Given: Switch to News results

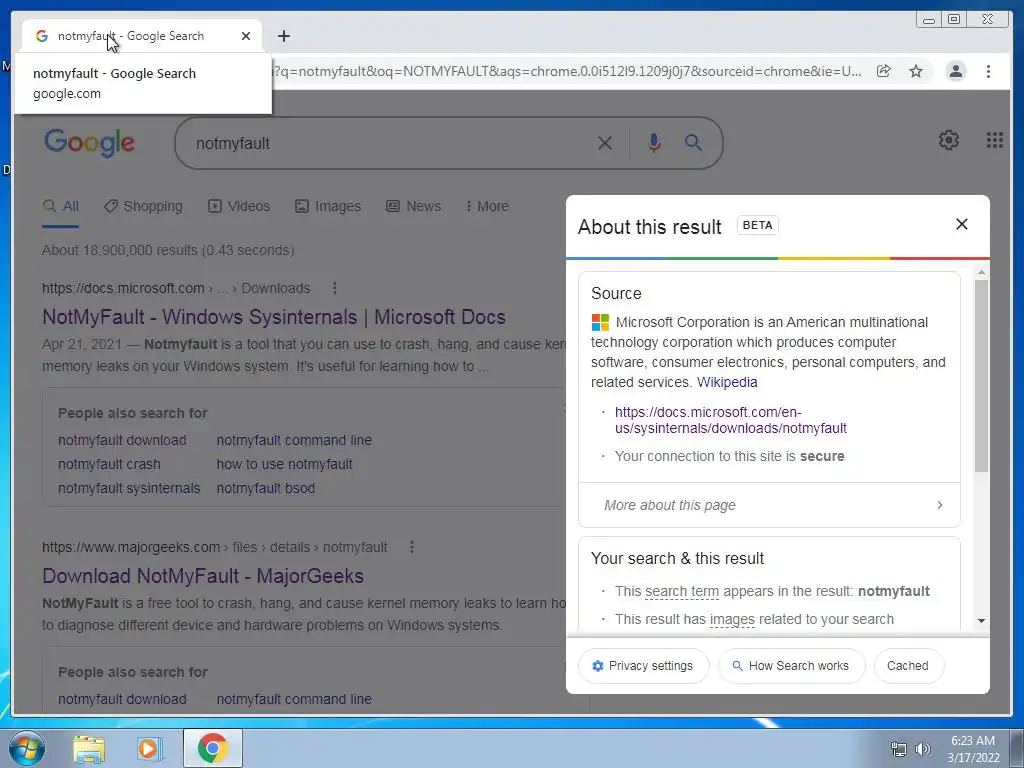Looking at the screenshot, I should (x=413, y=206).
